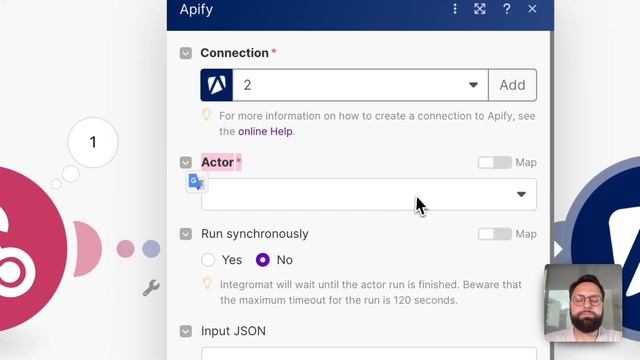Click the Apify dialog title
The image size is (640, 360).
click(196, 9)
